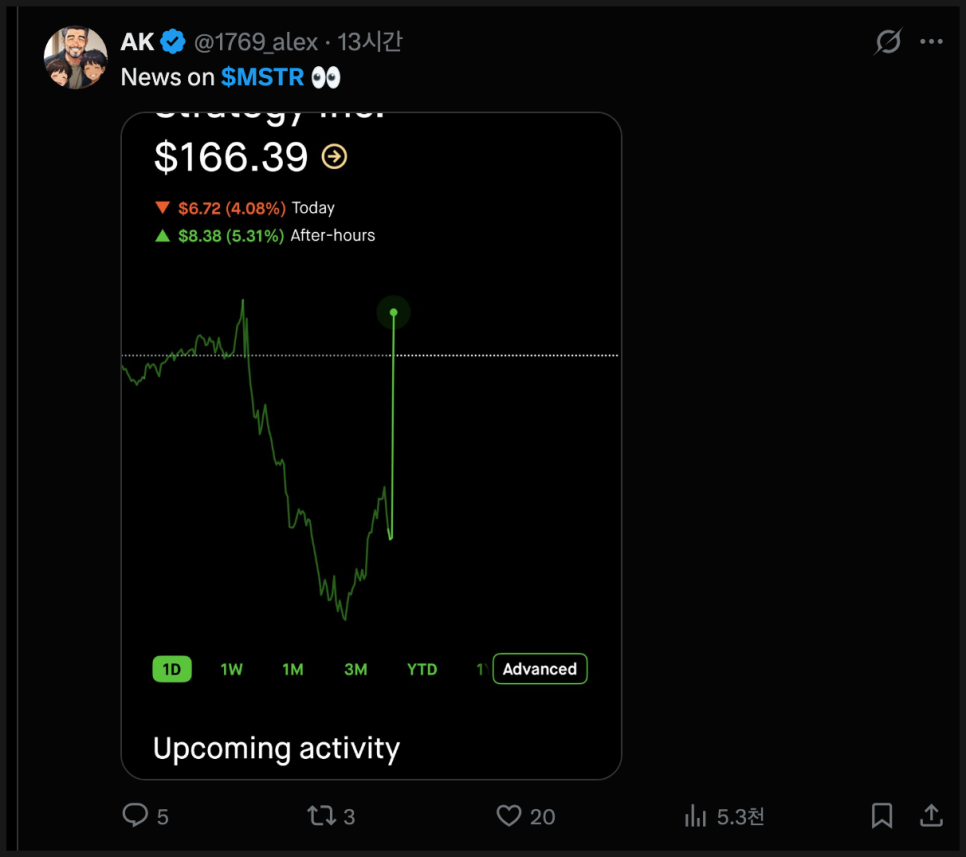Open the @1769_alex profile handle
Viewport: 966px width, 857px height.
(256, 42)
